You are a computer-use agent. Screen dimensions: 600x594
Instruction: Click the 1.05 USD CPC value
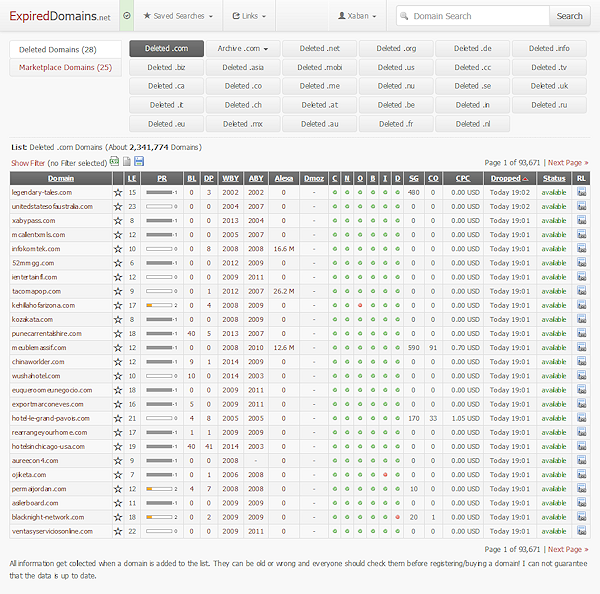point(465,418)
